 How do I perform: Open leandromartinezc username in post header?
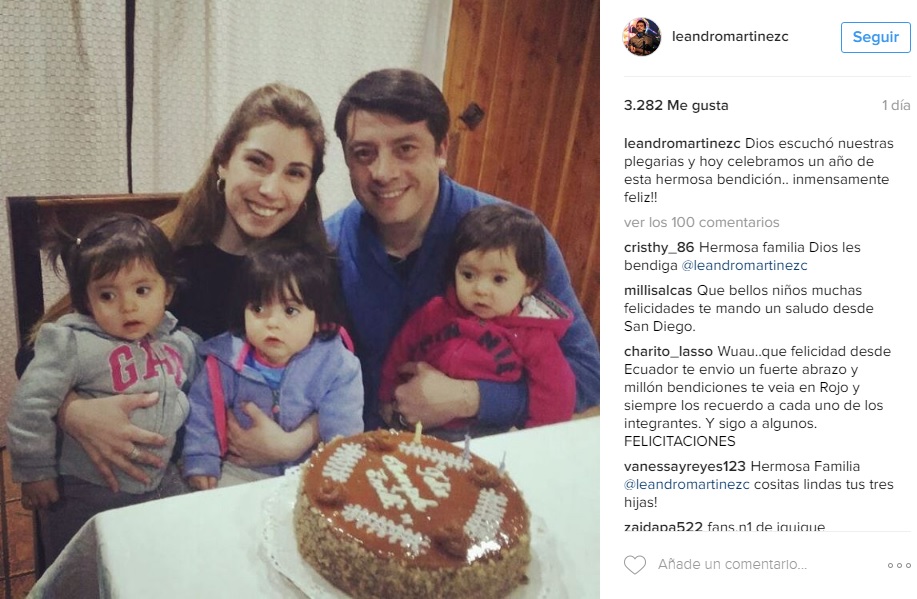click(x=730, y=36)
